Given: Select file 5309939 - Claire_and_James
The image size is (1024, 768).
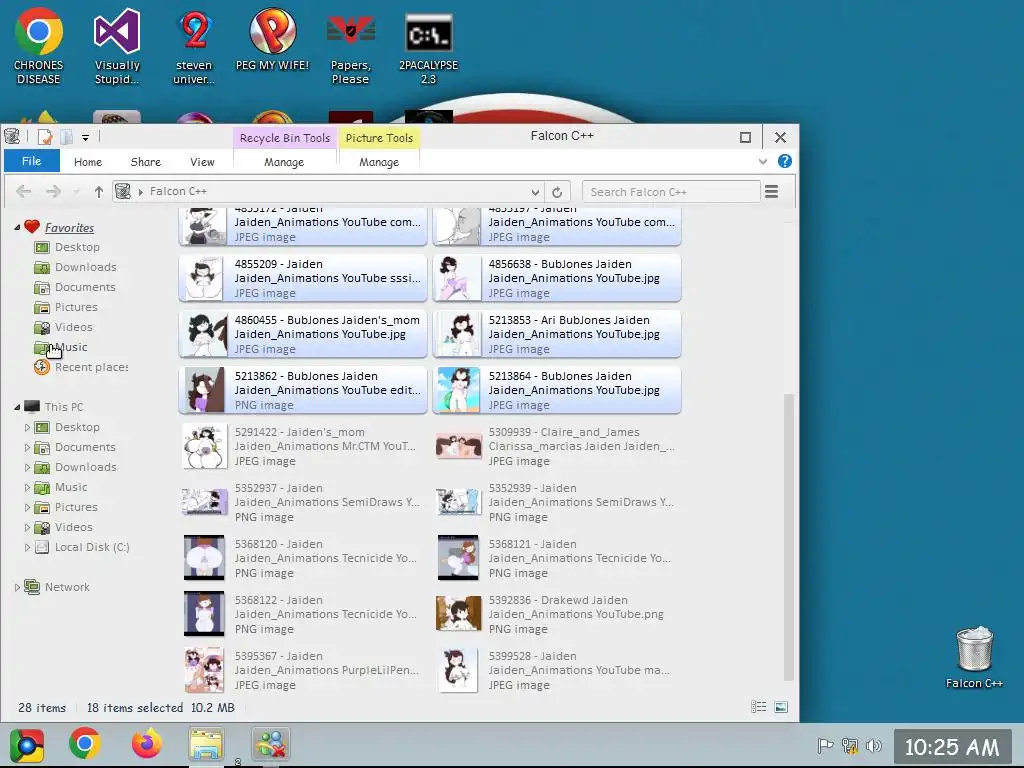Looking at the screenshot, I should coord(557,447).
